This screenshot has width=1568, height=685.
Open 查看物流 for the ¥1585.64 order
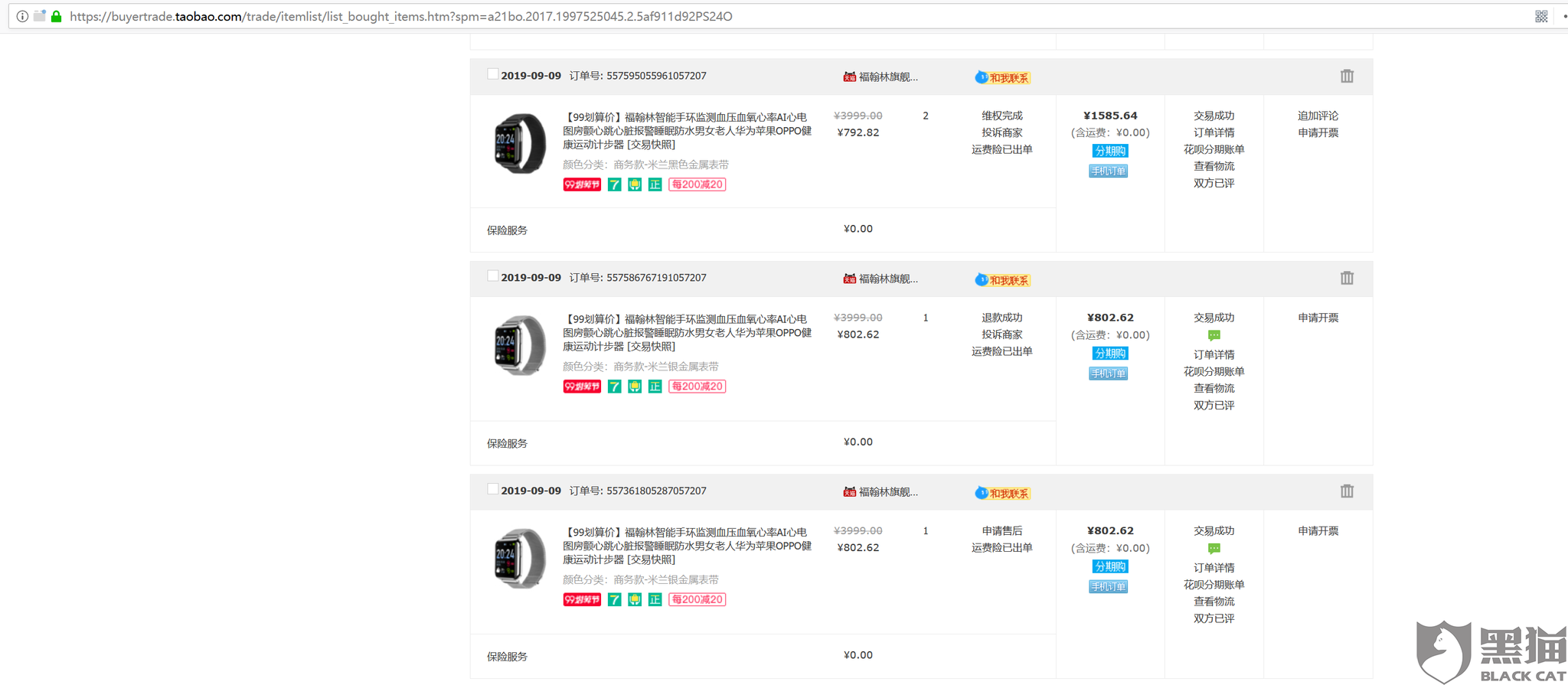1214,166
